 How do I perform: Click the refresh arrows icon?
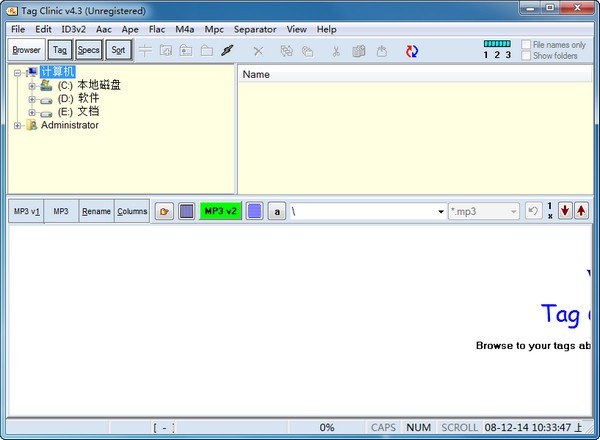click(412, 51)
